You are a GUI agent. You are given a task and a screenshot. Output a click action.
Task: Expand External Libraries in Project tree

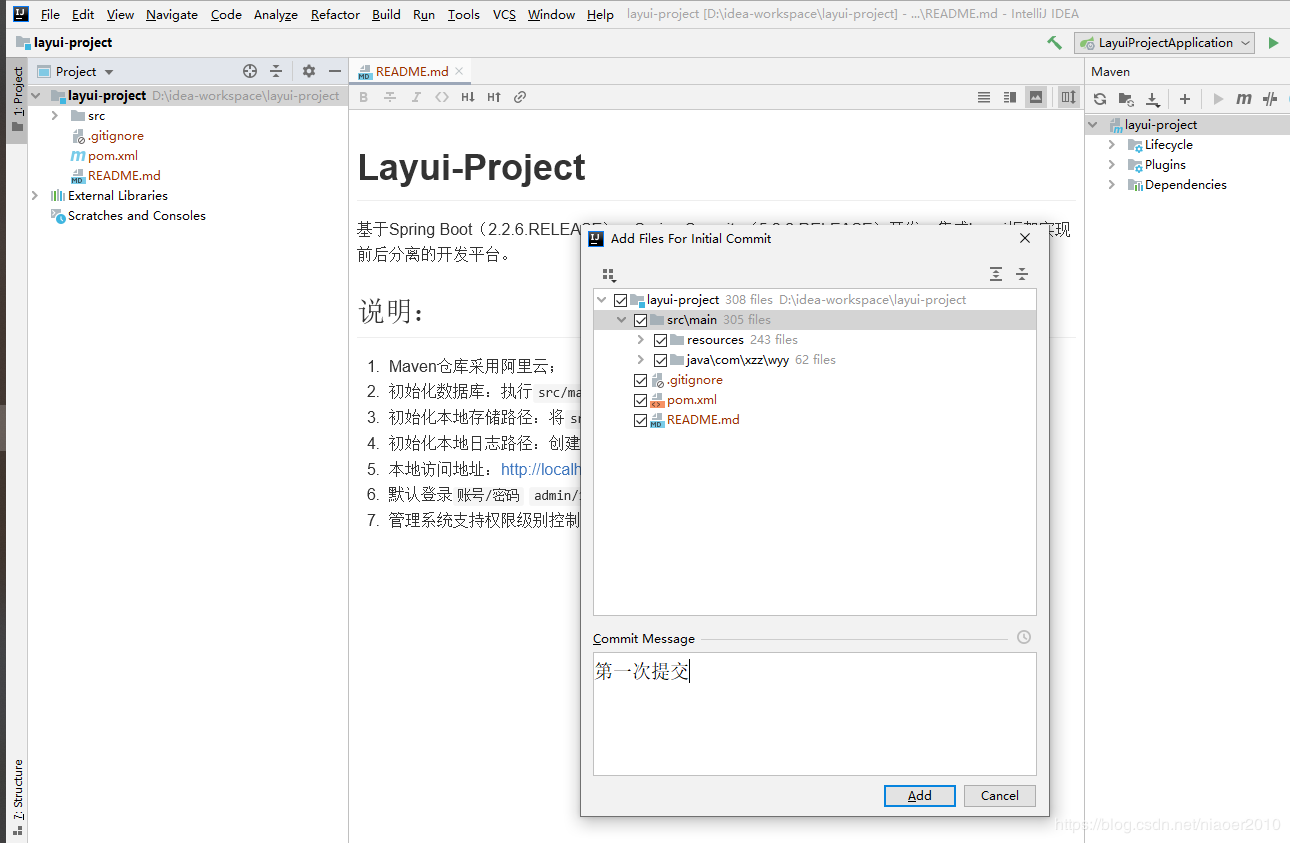(35, 196)
